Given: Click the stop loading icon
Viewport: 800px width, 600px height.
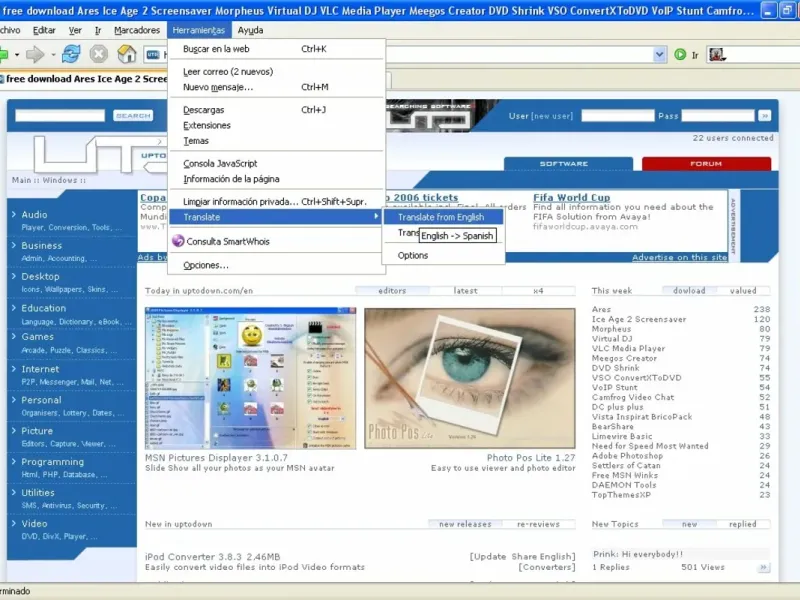Looking at the screenshot, I should 98,54.
